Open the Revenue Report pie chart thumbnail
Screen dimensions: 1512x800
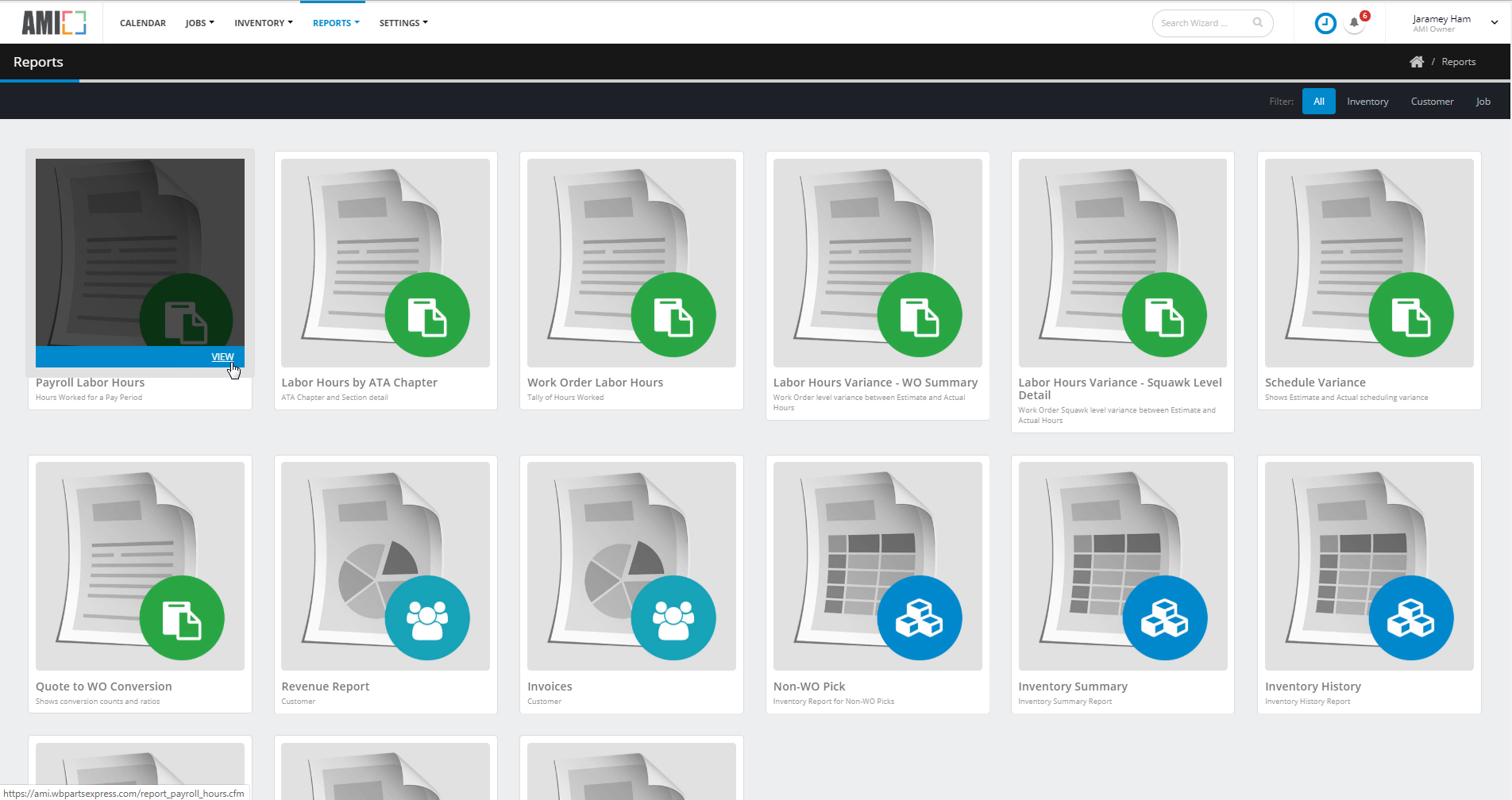[385, 566]
